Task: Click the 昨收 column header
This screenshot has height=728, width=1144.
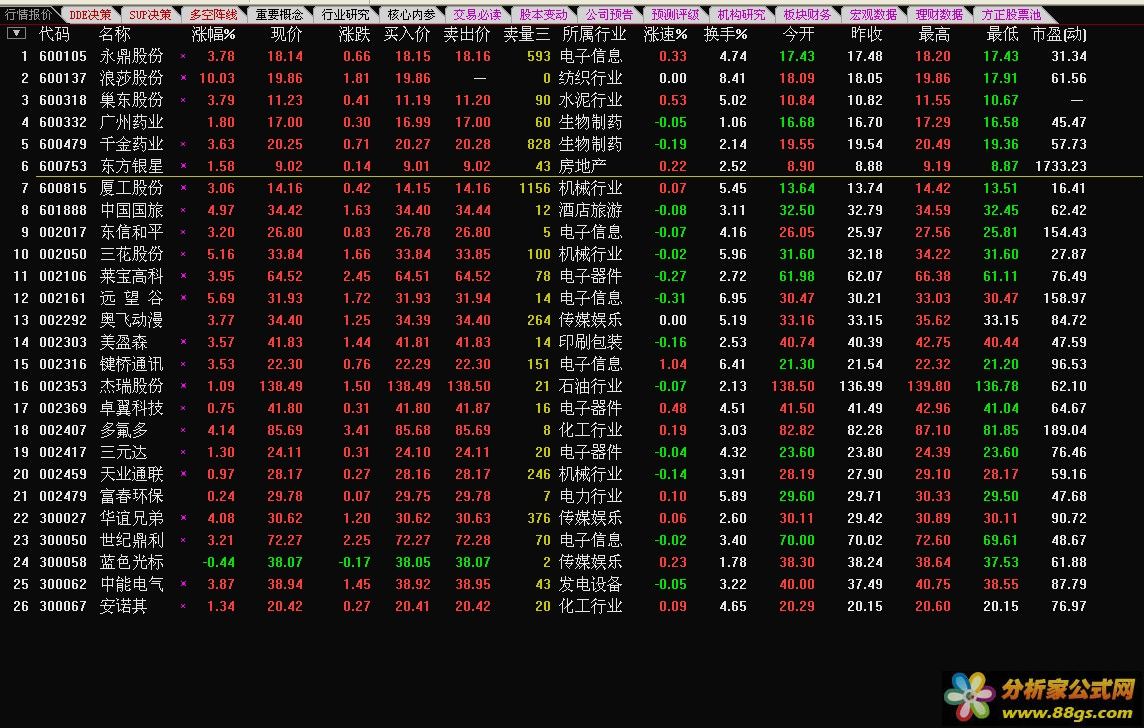Action: point(866,34)
